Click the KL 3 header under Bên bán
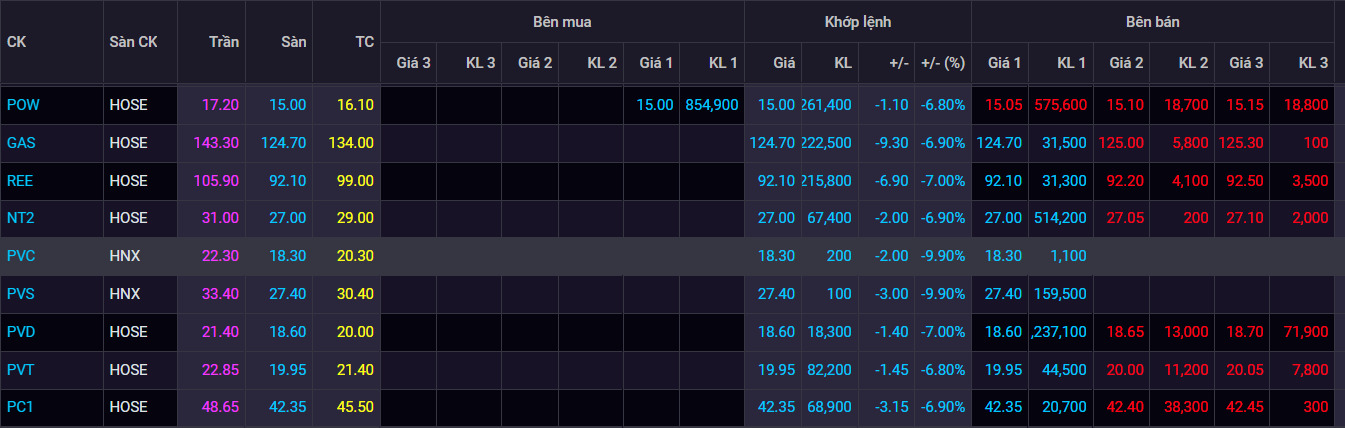The height and width of the screenshot is (428, 1345). (1313, 63)
